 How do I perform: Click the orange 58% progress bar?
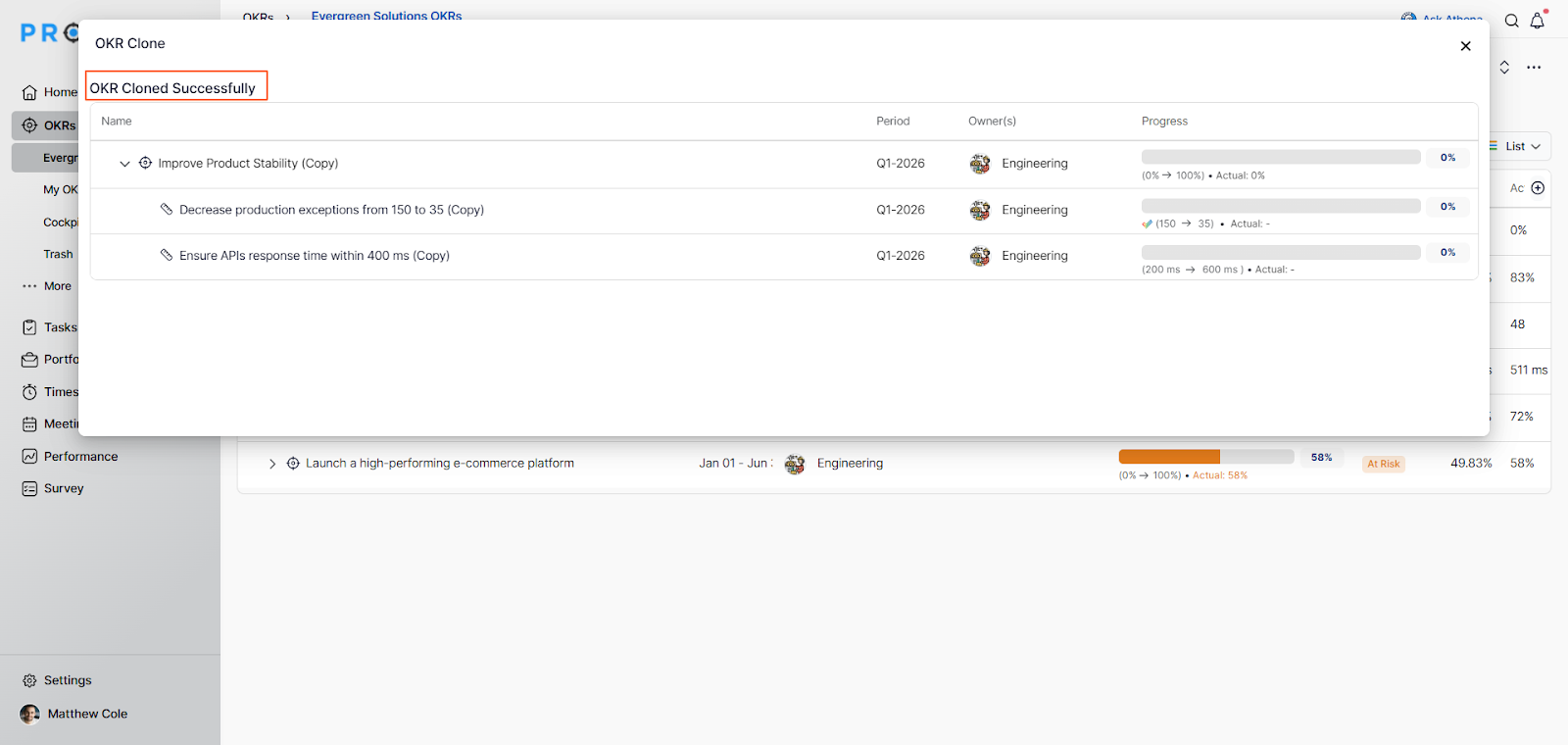coord(1169,457)
